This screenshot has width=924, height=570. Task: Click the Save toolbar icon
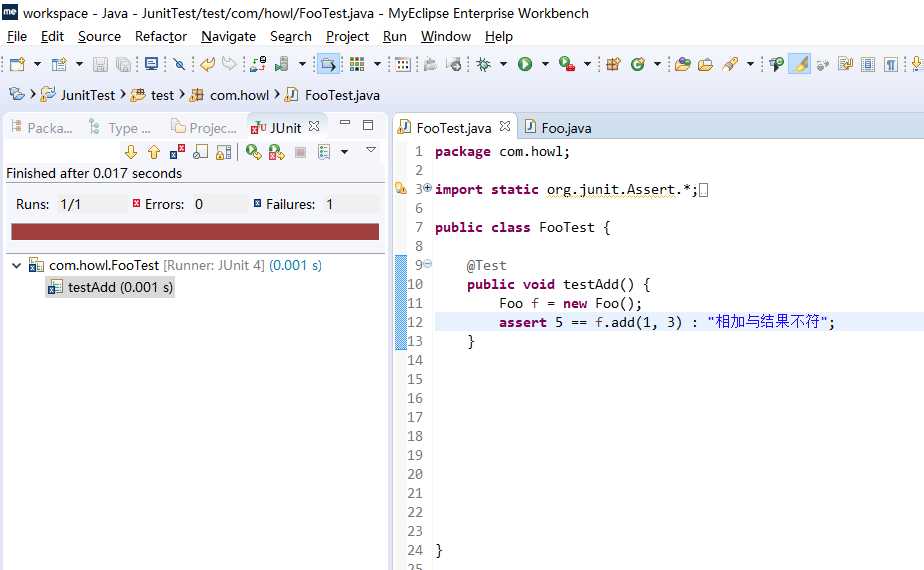tap(100, 64)
